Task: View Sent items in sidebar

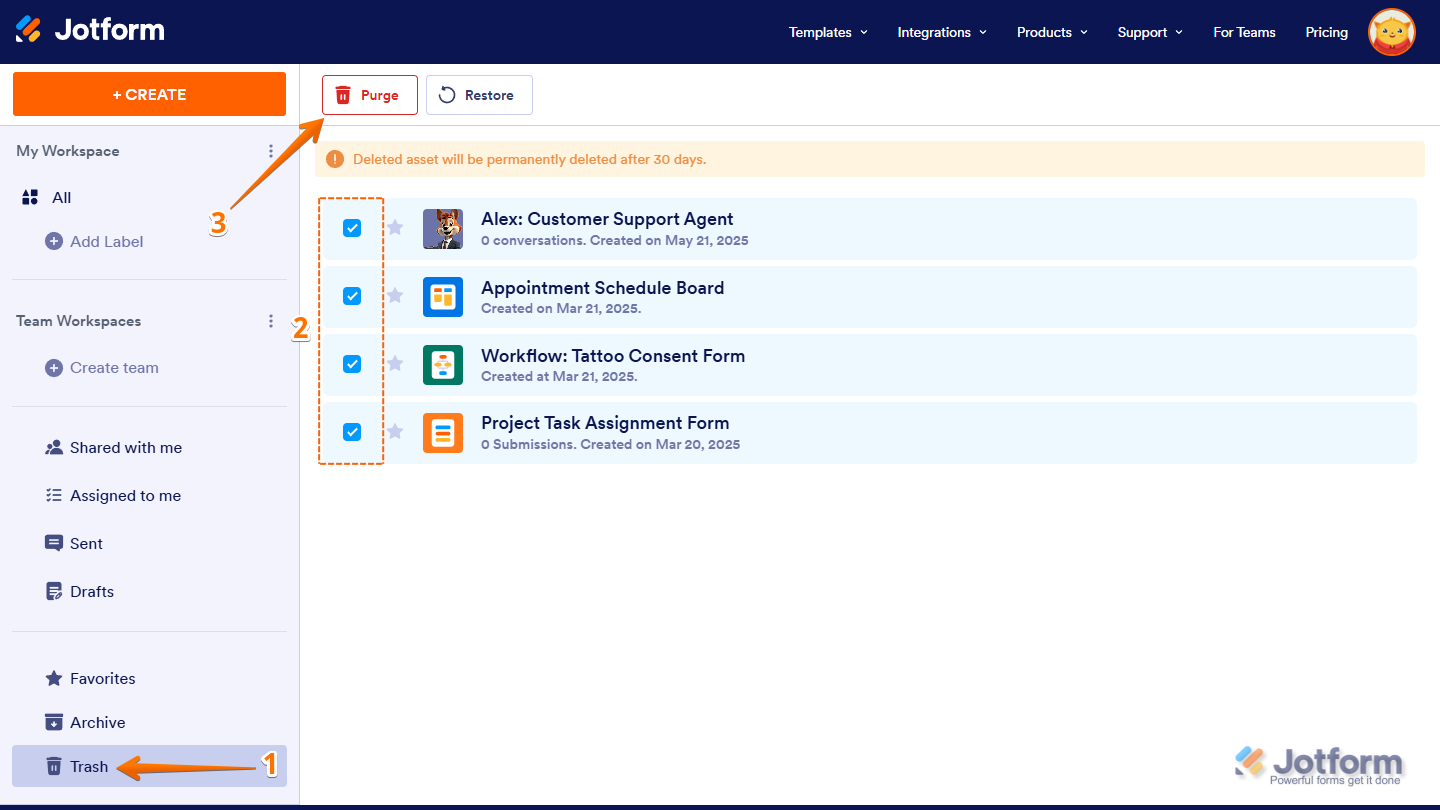Action: (x=54, y=543)
